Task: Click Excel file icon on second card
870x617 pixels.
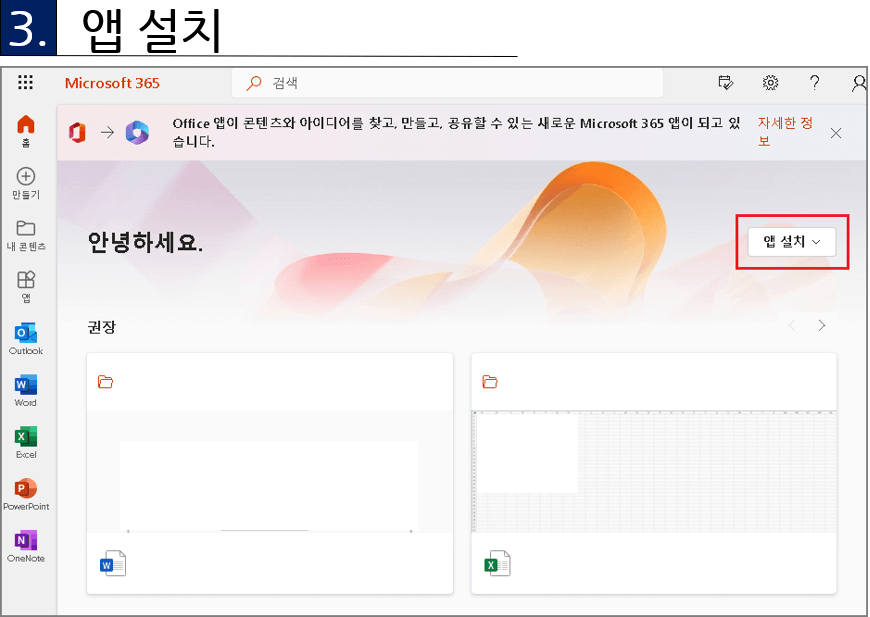Action: click(x=497, y=563)
